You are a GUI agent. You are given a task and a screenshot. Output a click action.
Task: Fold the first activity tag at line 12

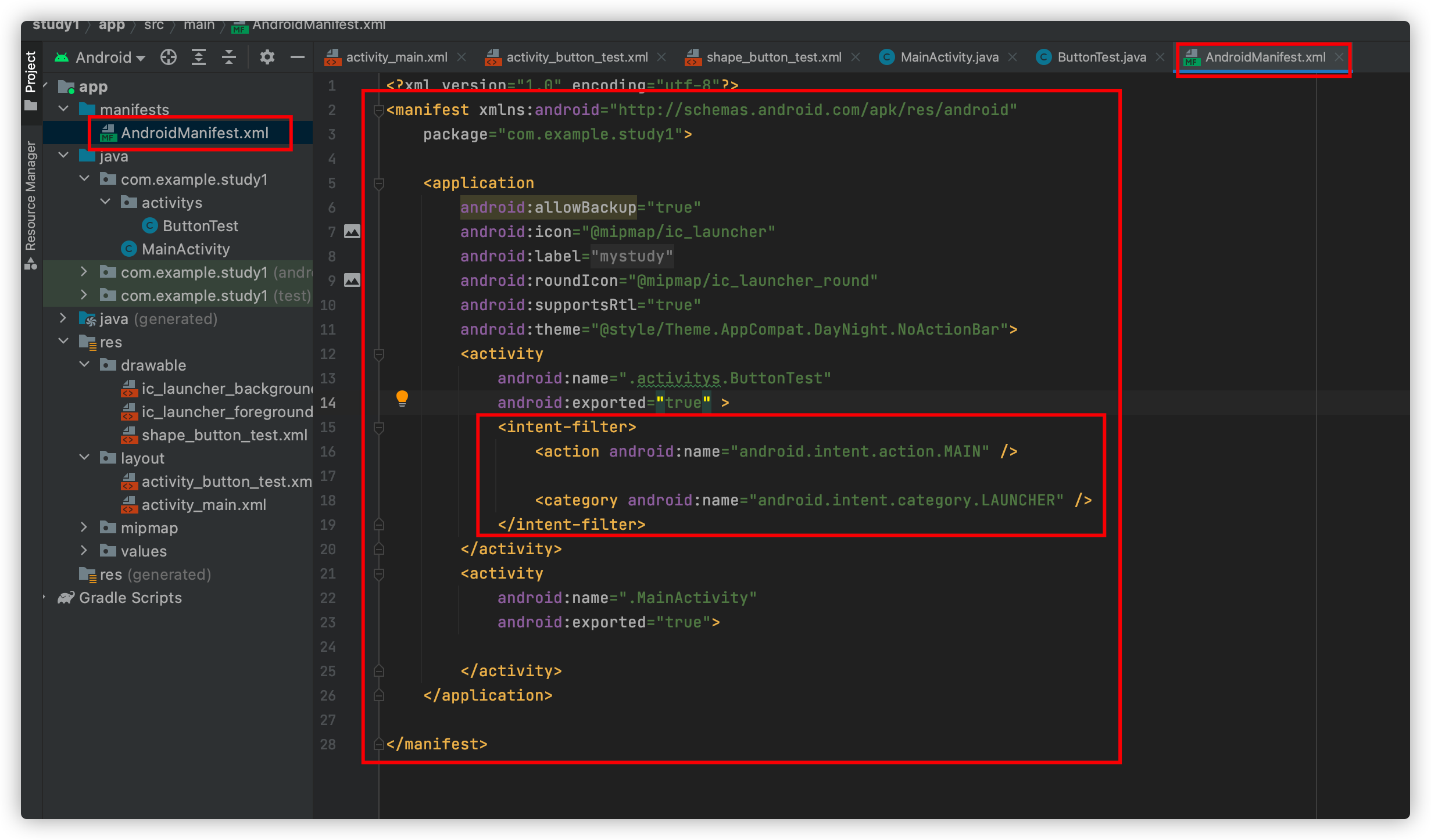(x=379, y=354)
